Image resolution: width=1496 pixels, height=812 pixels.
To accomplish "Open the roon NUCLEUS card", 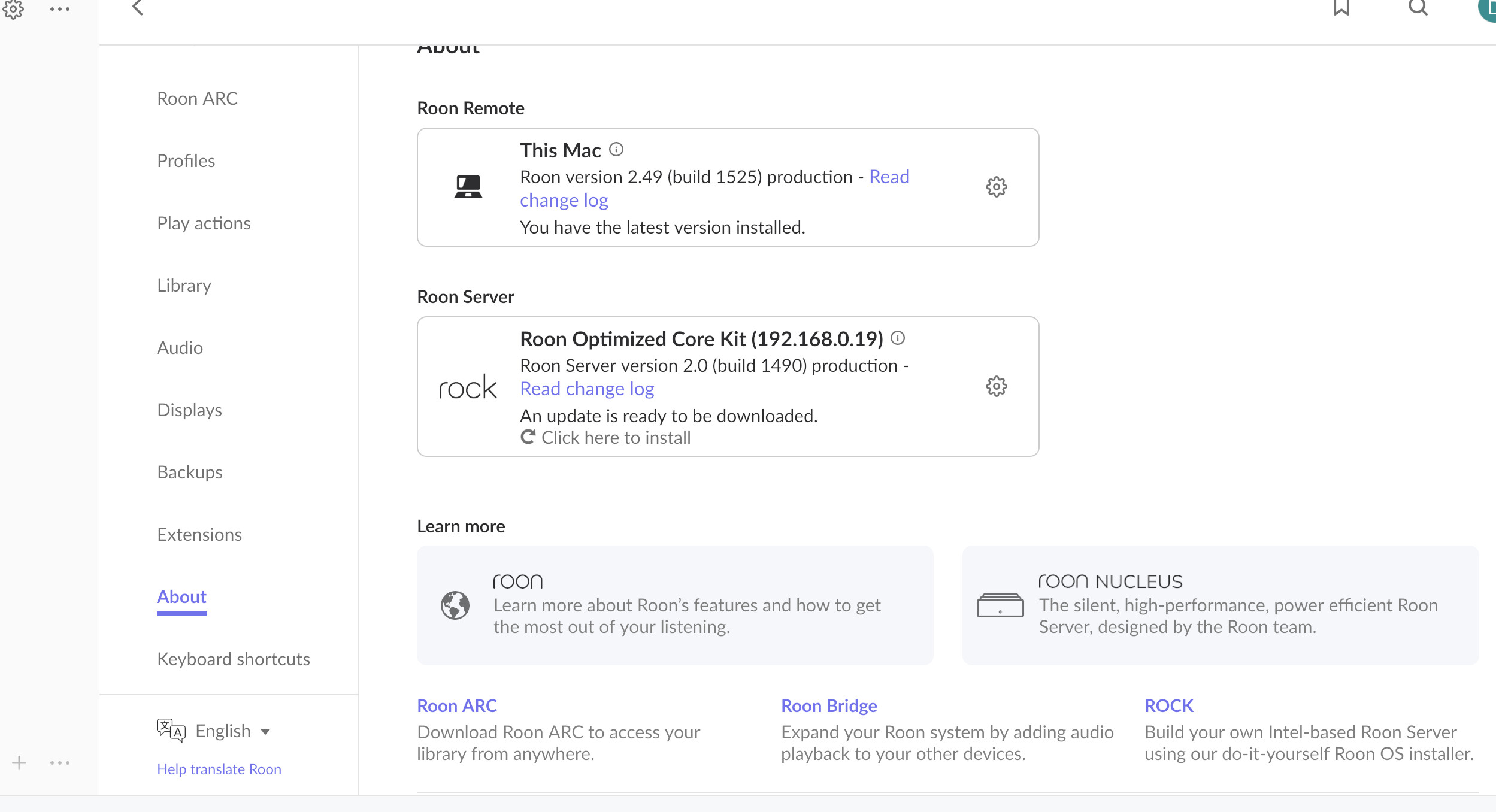I will click(1221, 605).
